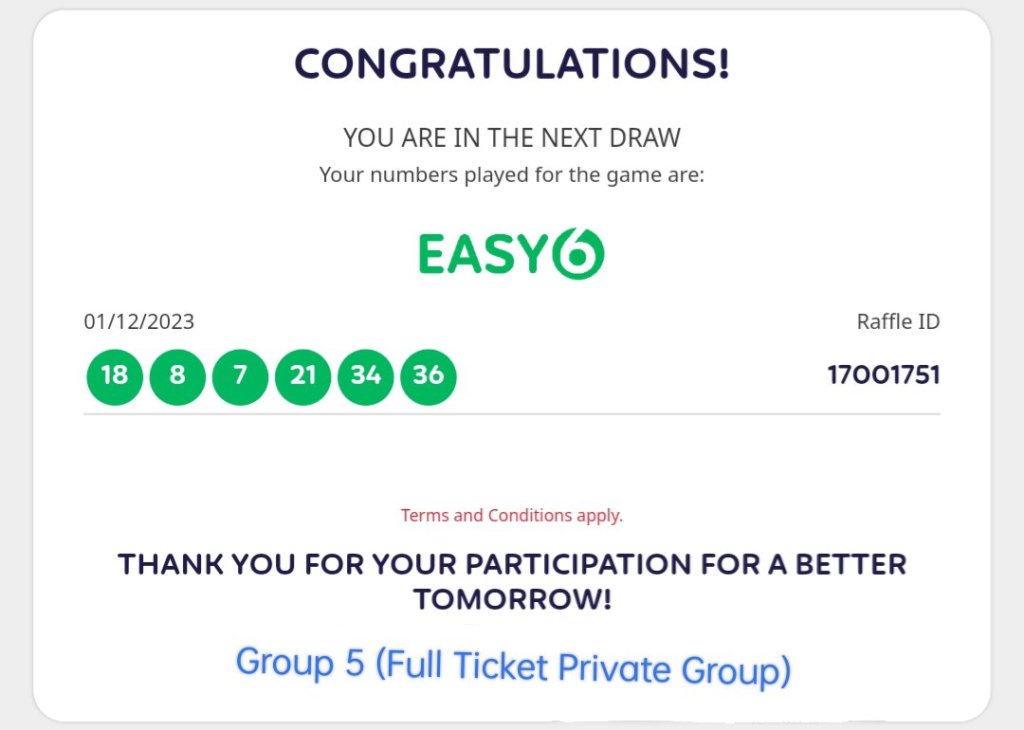Click the draw date 01/12/2023
The width and height of the screenshot is (1024, 730).
pyautogui.click(x=139, y=322)
